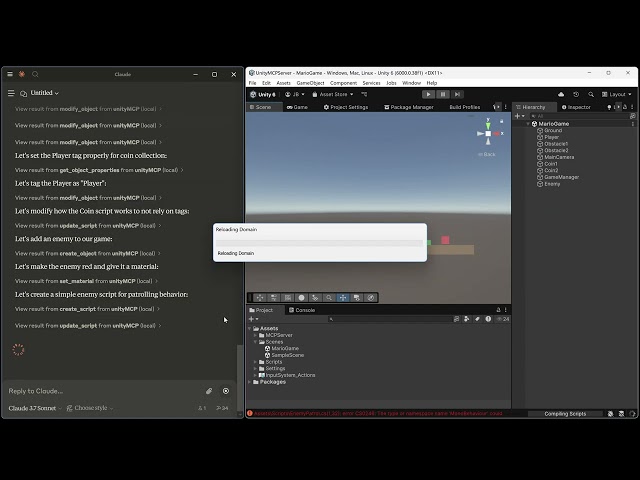Open the Assets menu in Unity
This screenshot has width=640, height=480.
point(283,83)
